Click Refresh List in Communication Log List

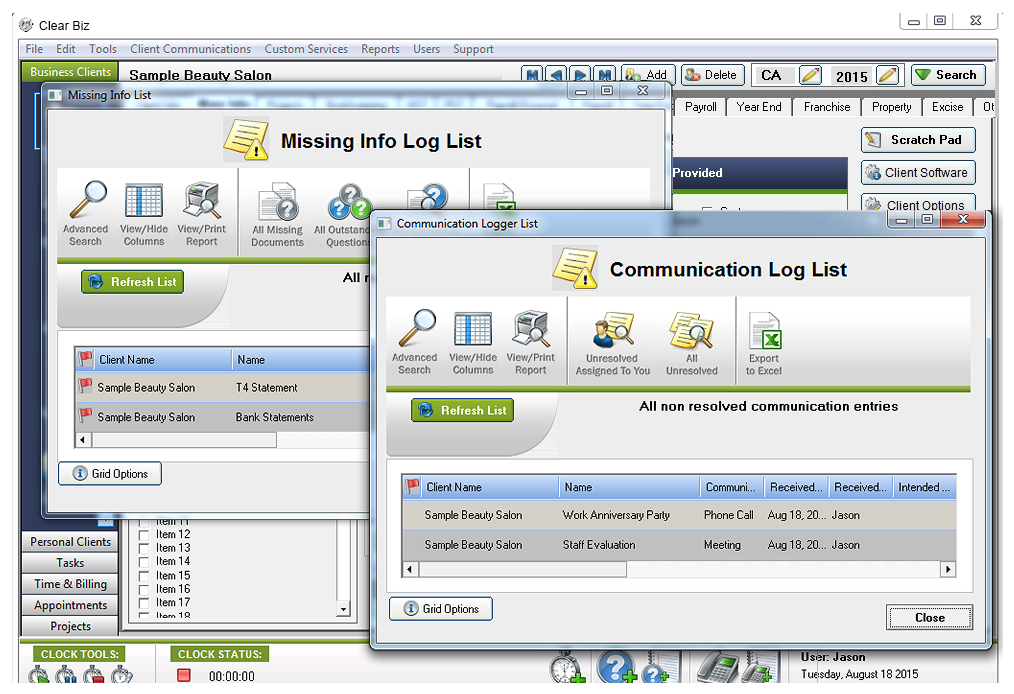[x=462, y=409]
